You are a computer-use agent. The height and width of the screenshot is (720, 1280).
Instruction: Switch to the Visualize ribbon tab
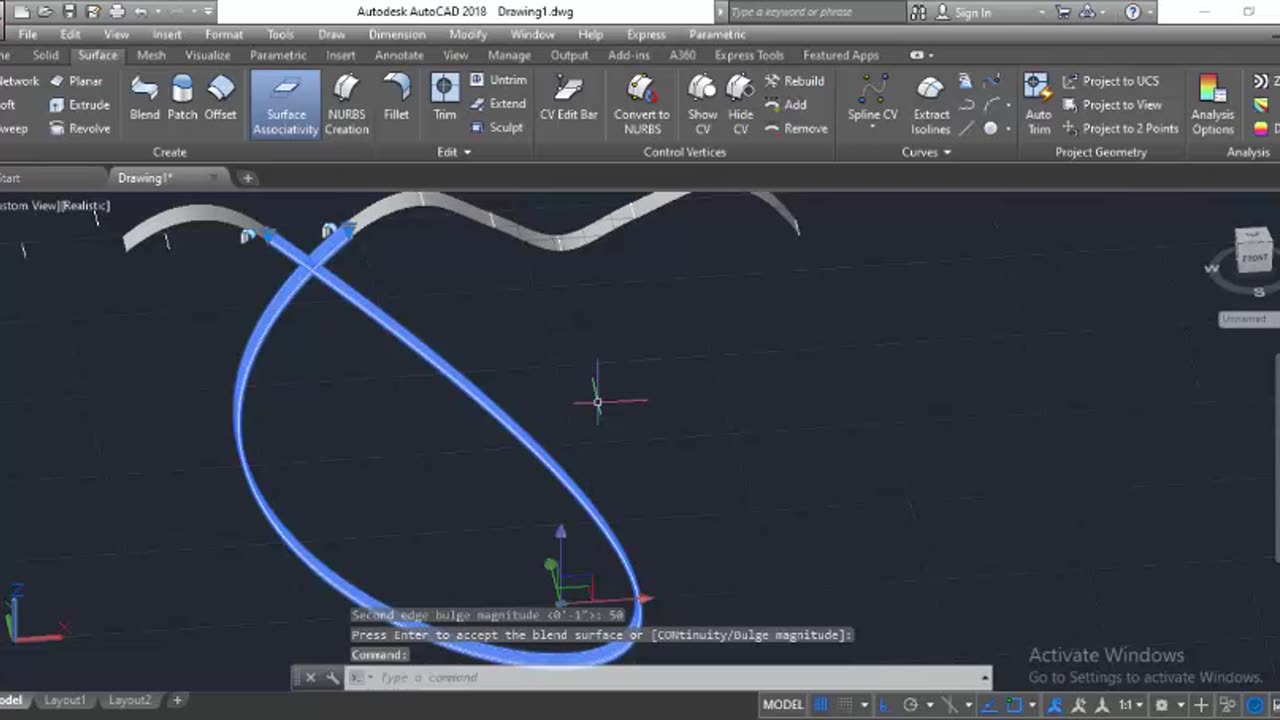point(207,55)
